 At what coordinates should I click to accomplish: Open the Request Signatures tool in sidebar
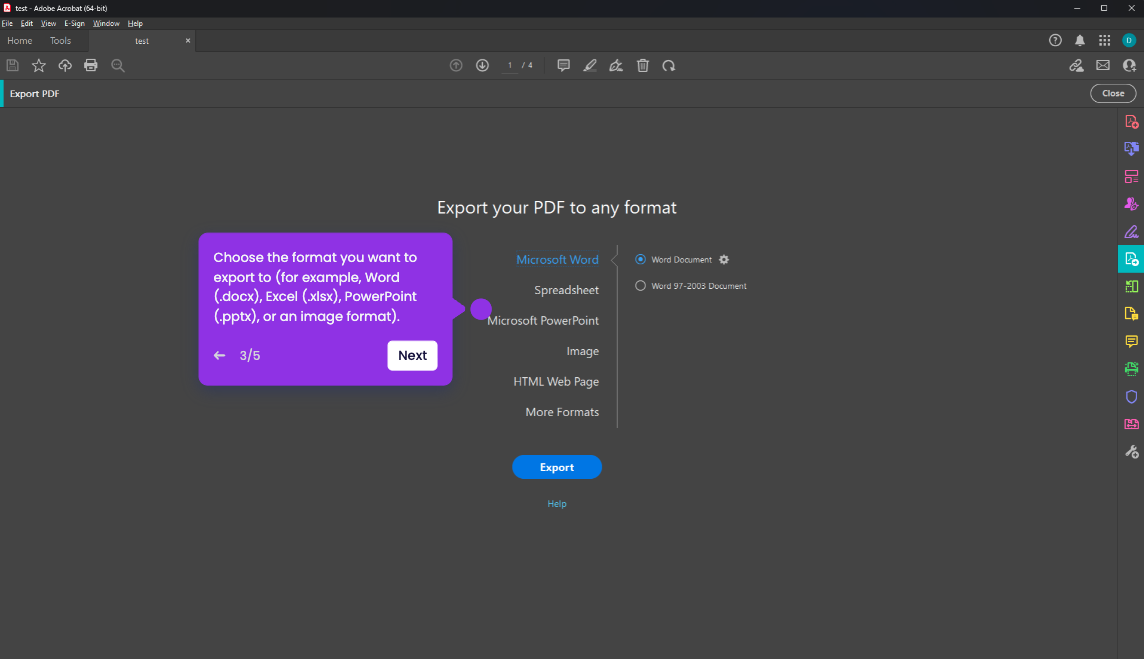(1132, 204)
